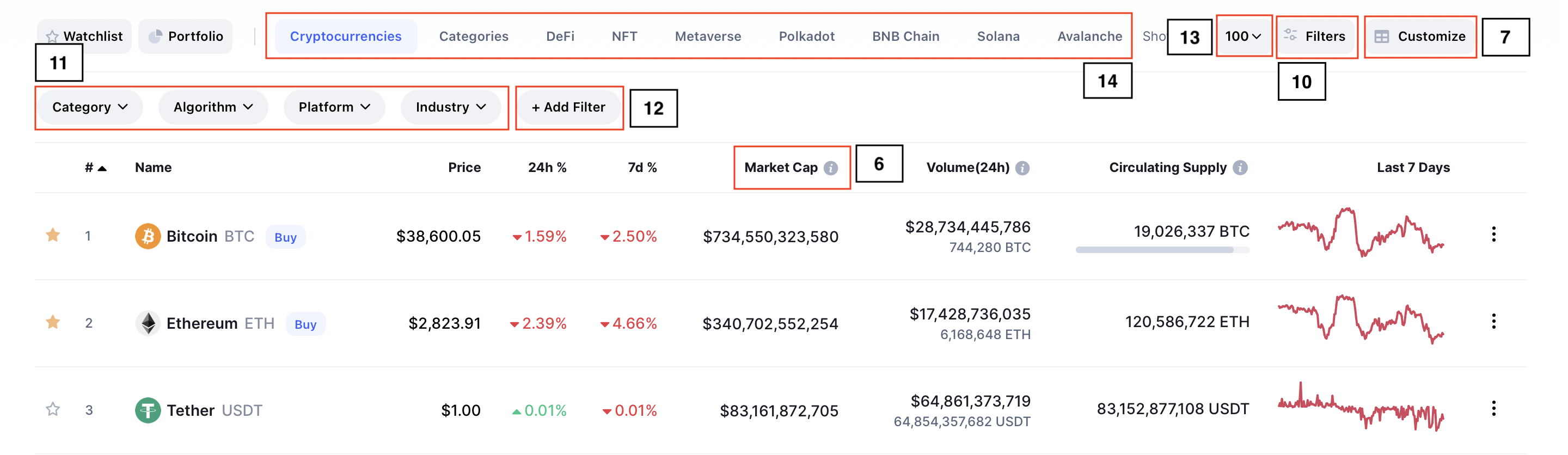This screenshot has height=455, width=1568.
Task: Open Bitcoin row more options menu
Action: (x=1494, y=234)
